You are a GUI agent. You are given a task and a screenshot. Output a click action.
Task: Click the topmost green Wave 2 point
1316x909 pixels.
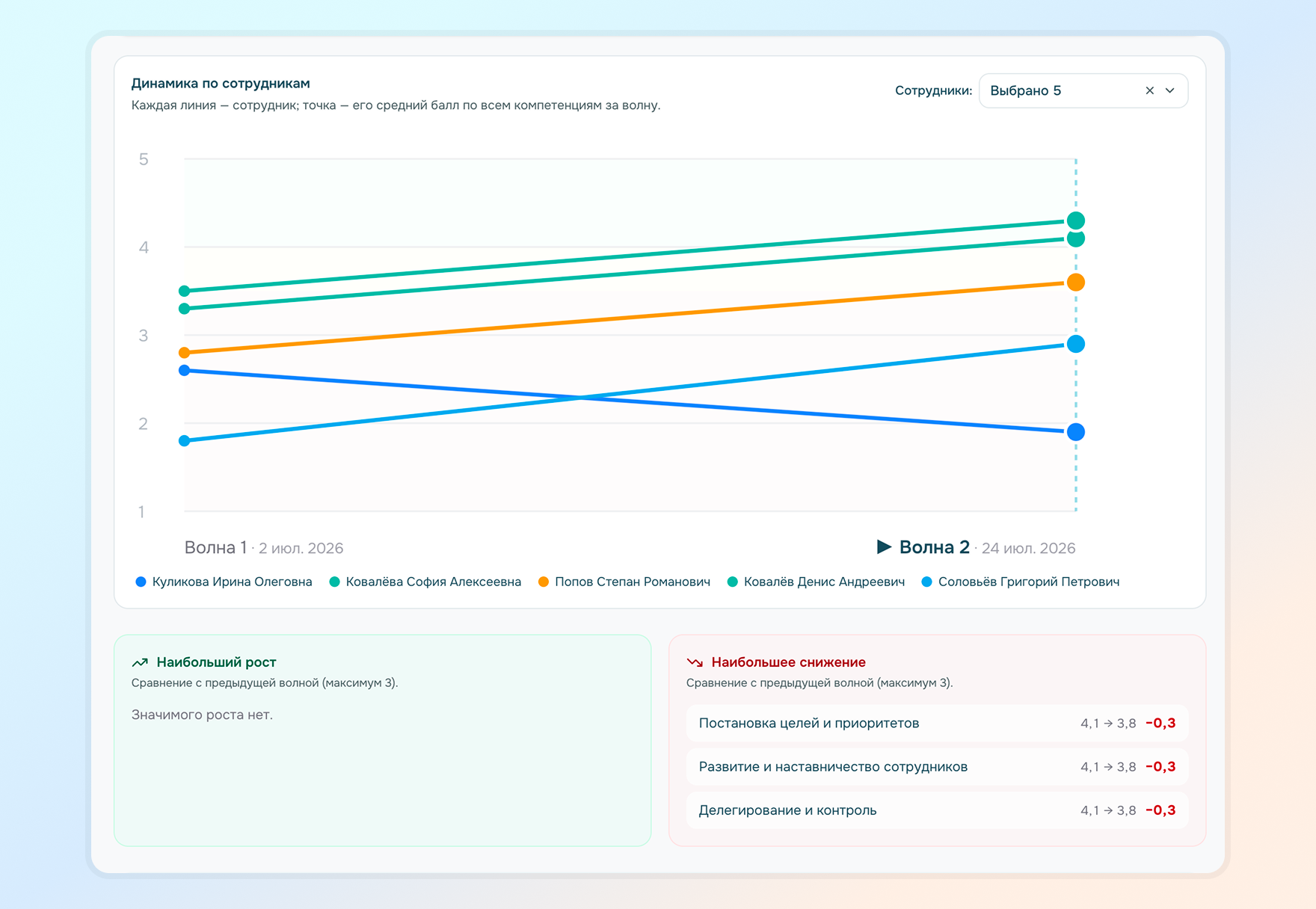(x=1076, y=221)
